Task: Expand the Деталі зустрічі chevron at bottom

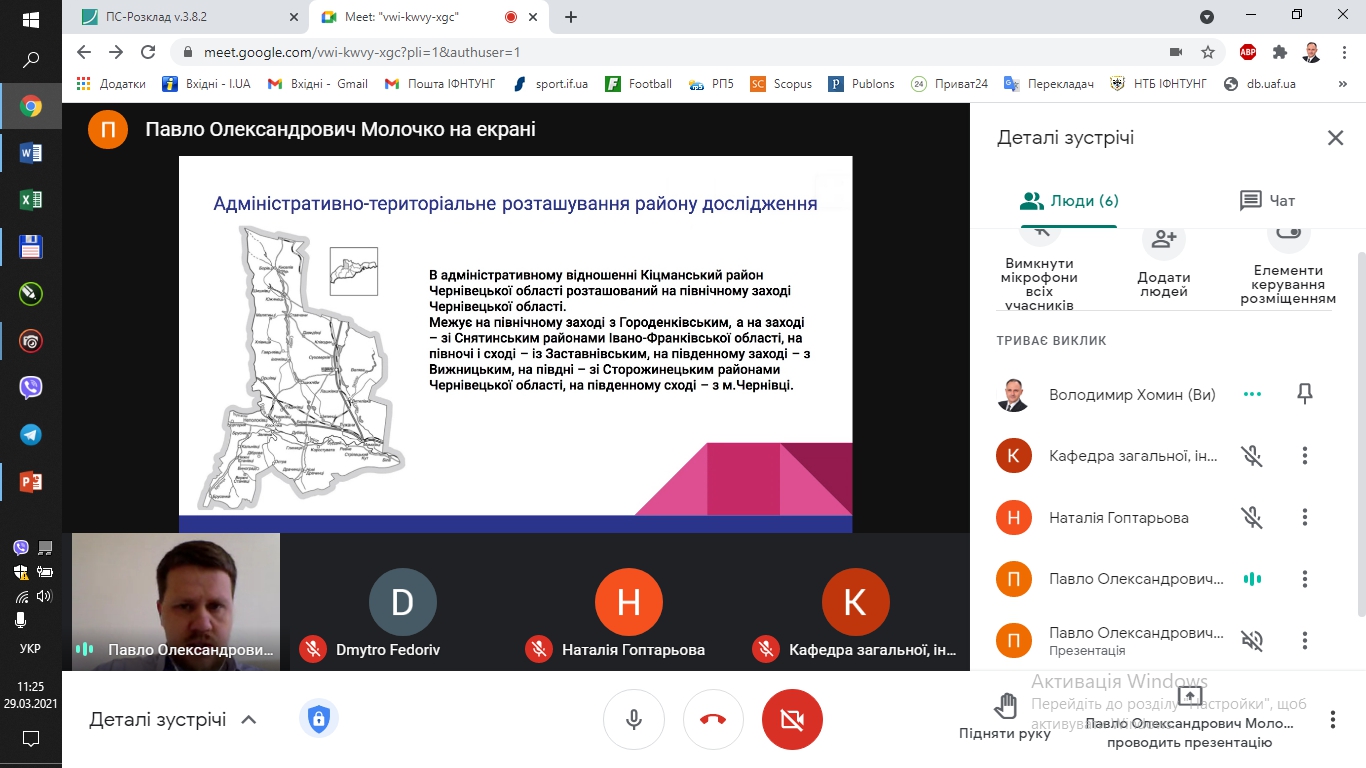Action: click(x=249, y=720)
